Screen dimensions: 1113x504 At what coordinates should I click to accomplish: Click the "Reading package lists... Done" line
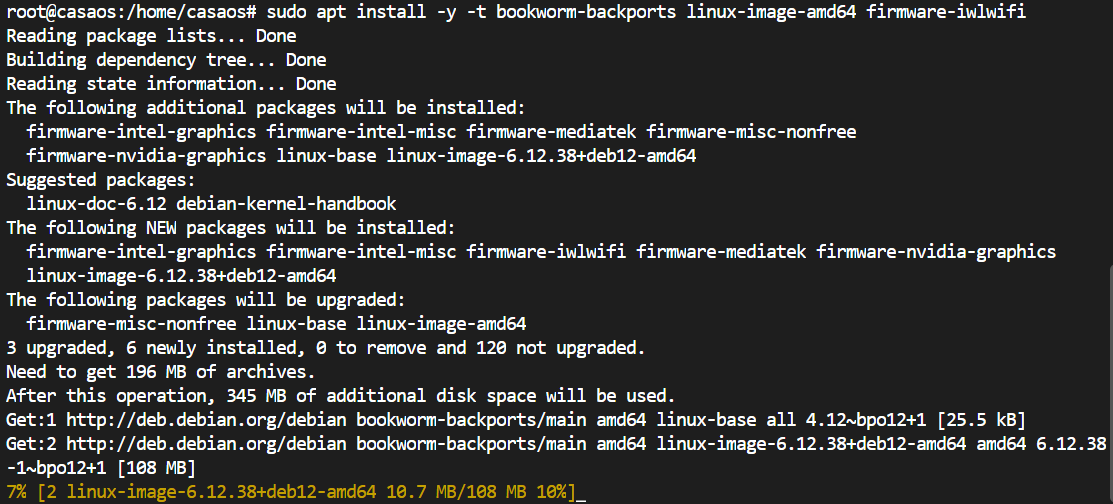[x=152, y=36]
